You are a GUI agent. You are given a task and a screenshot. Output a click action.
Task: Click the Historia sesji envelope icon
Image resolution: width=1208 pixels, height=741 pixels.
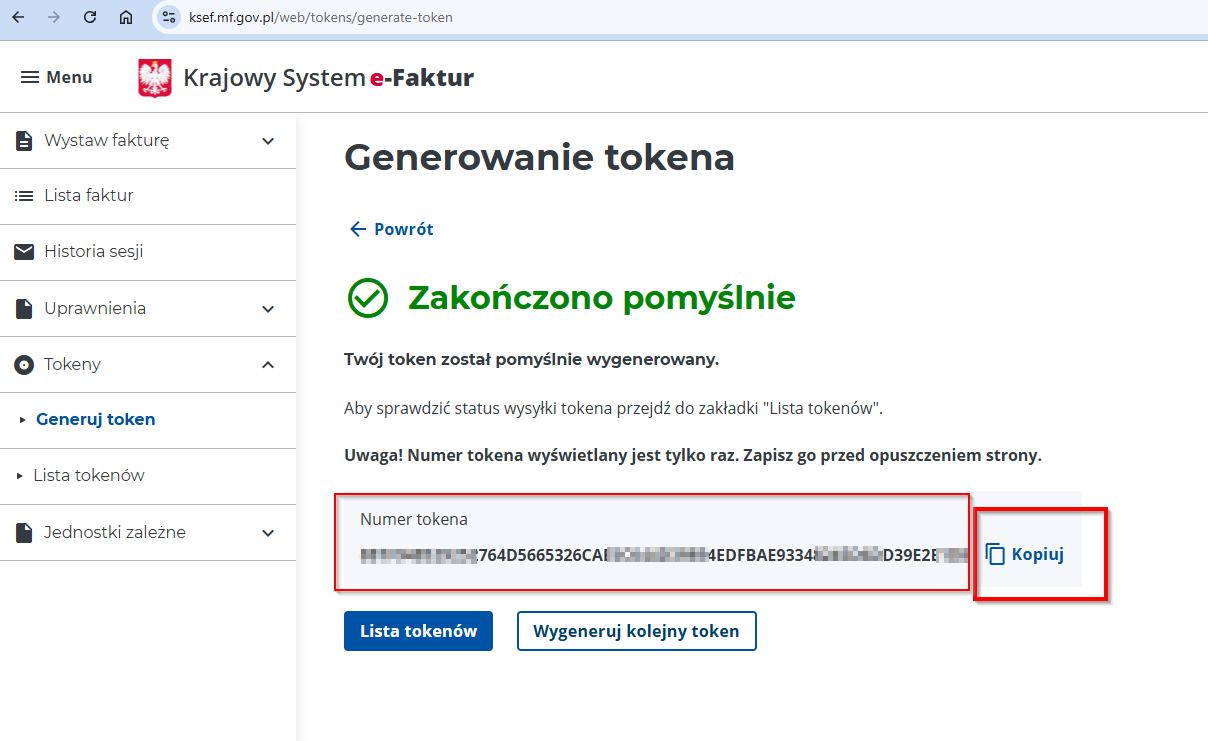tap(24, 252)
